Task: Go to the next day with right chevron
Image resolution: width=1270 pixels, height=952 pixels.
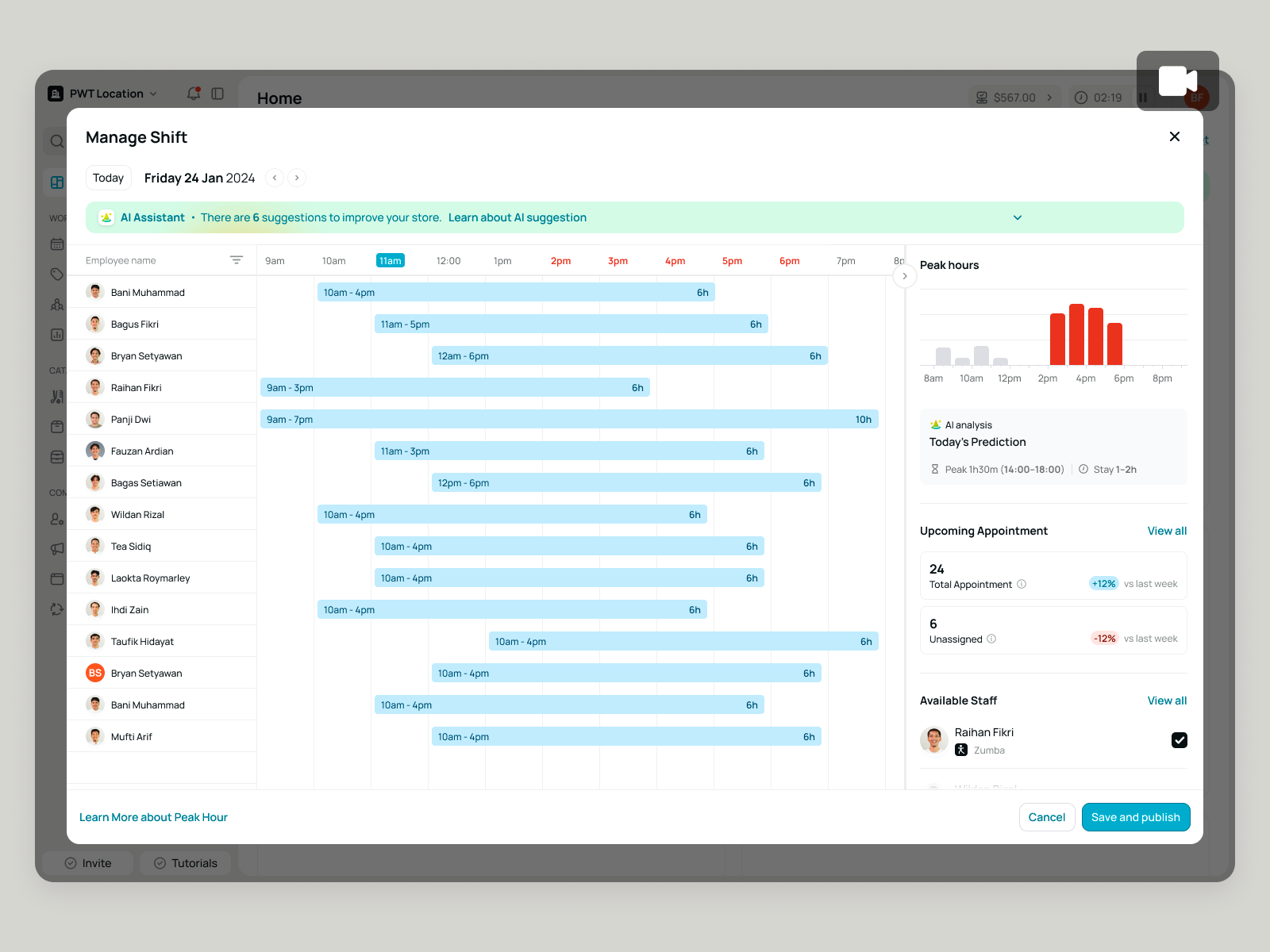Action: point(297,178)
